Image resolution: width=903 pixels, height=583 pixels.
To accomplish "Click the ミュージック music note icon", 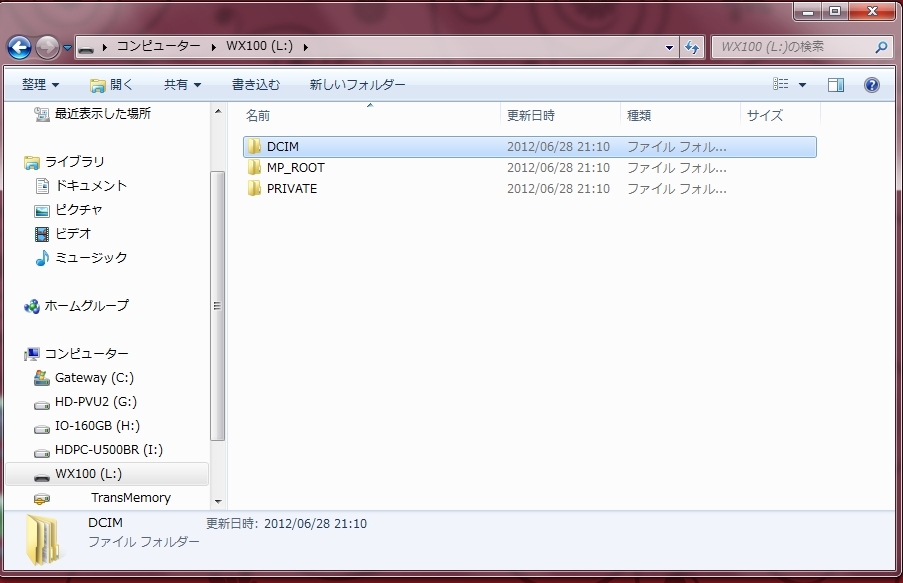I will 42,259.
